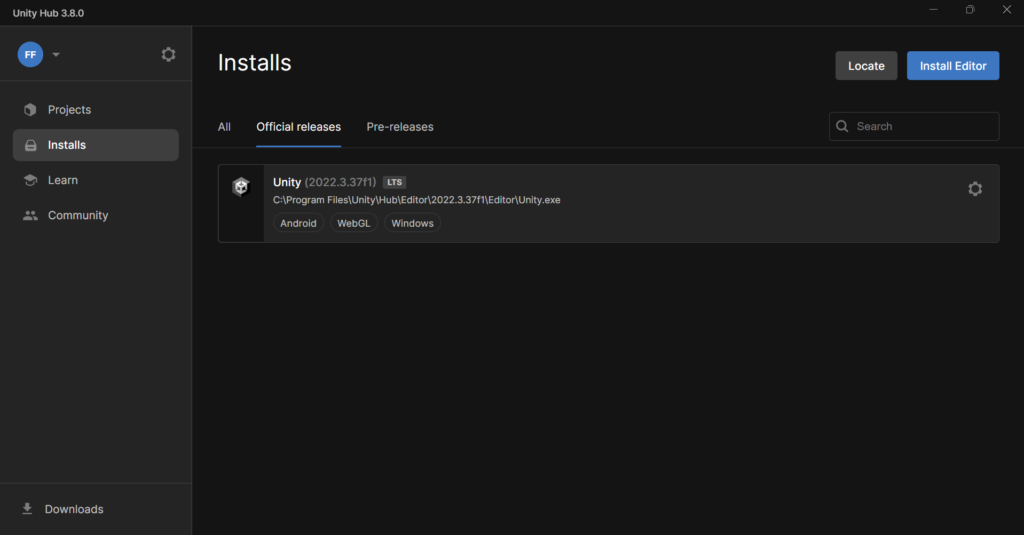
Task: Restore the Unity Hub window size
Action: pos(970,10)
